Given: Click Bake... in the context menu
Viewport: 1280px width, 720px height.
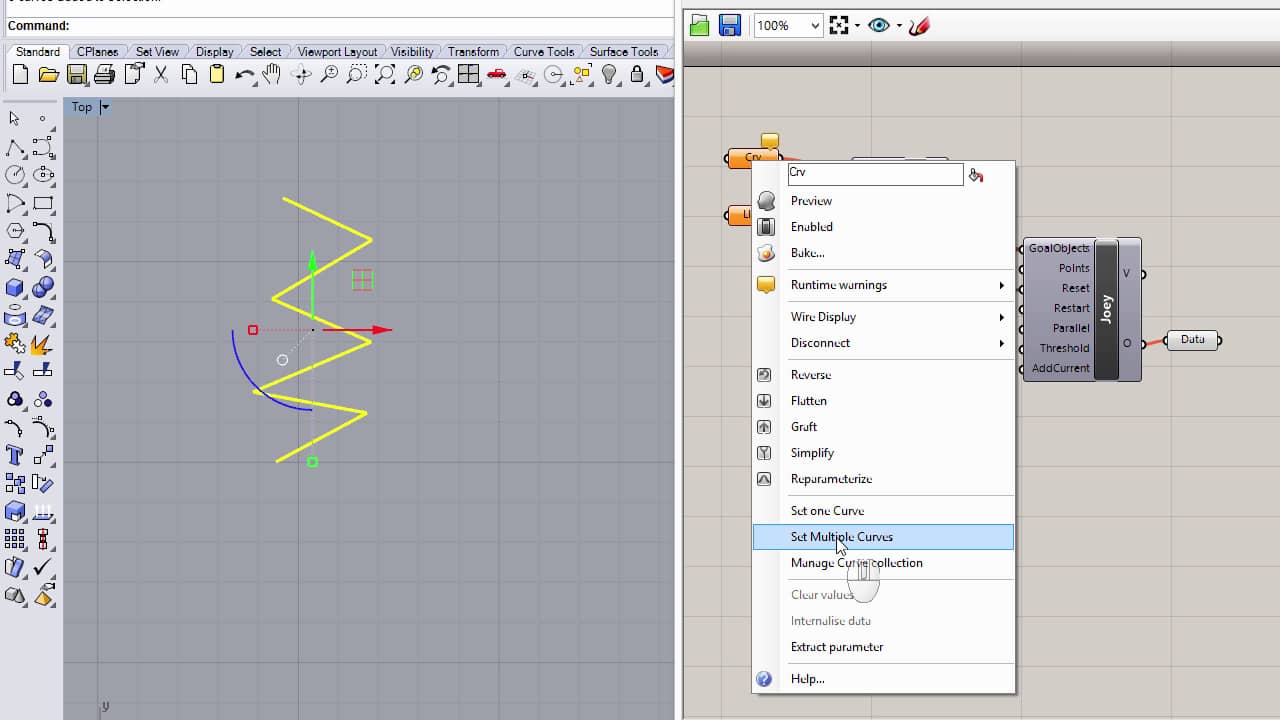Looking at the screenshot, I should tap(807, 253).
